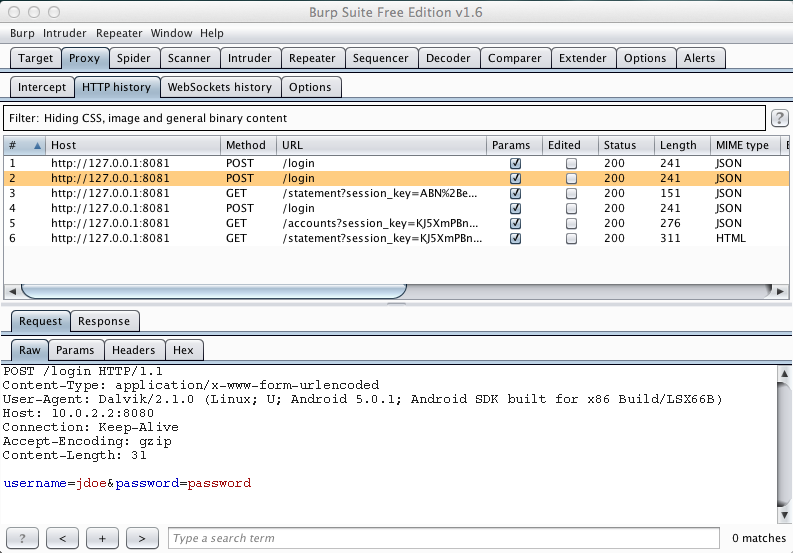The image size is (793, 553).
Task: Toggle Edited checkbox for request 3
Action: [571, 193]
